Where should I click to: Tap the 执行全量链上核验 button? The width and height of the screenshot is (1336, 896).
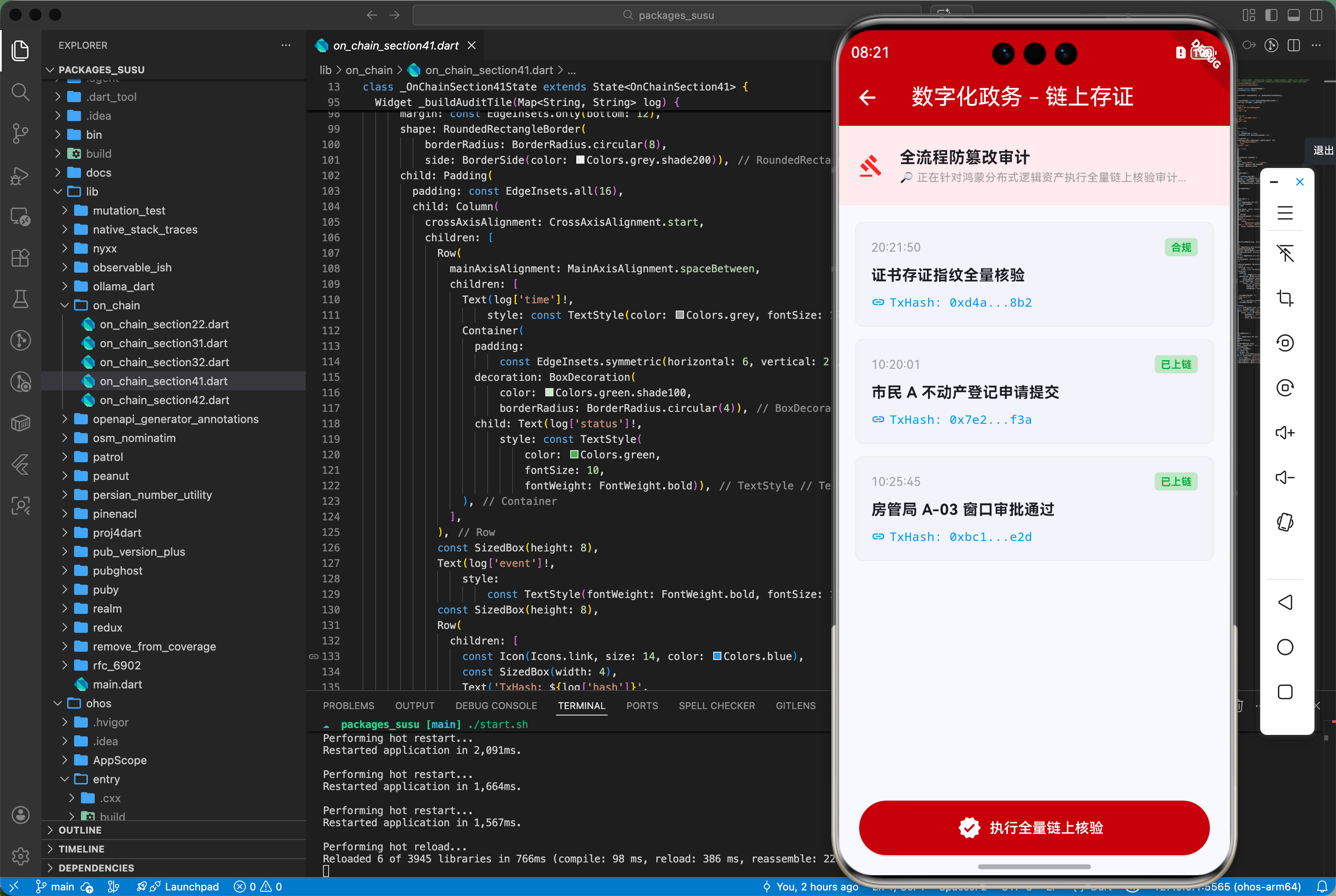click(1033, 828)
